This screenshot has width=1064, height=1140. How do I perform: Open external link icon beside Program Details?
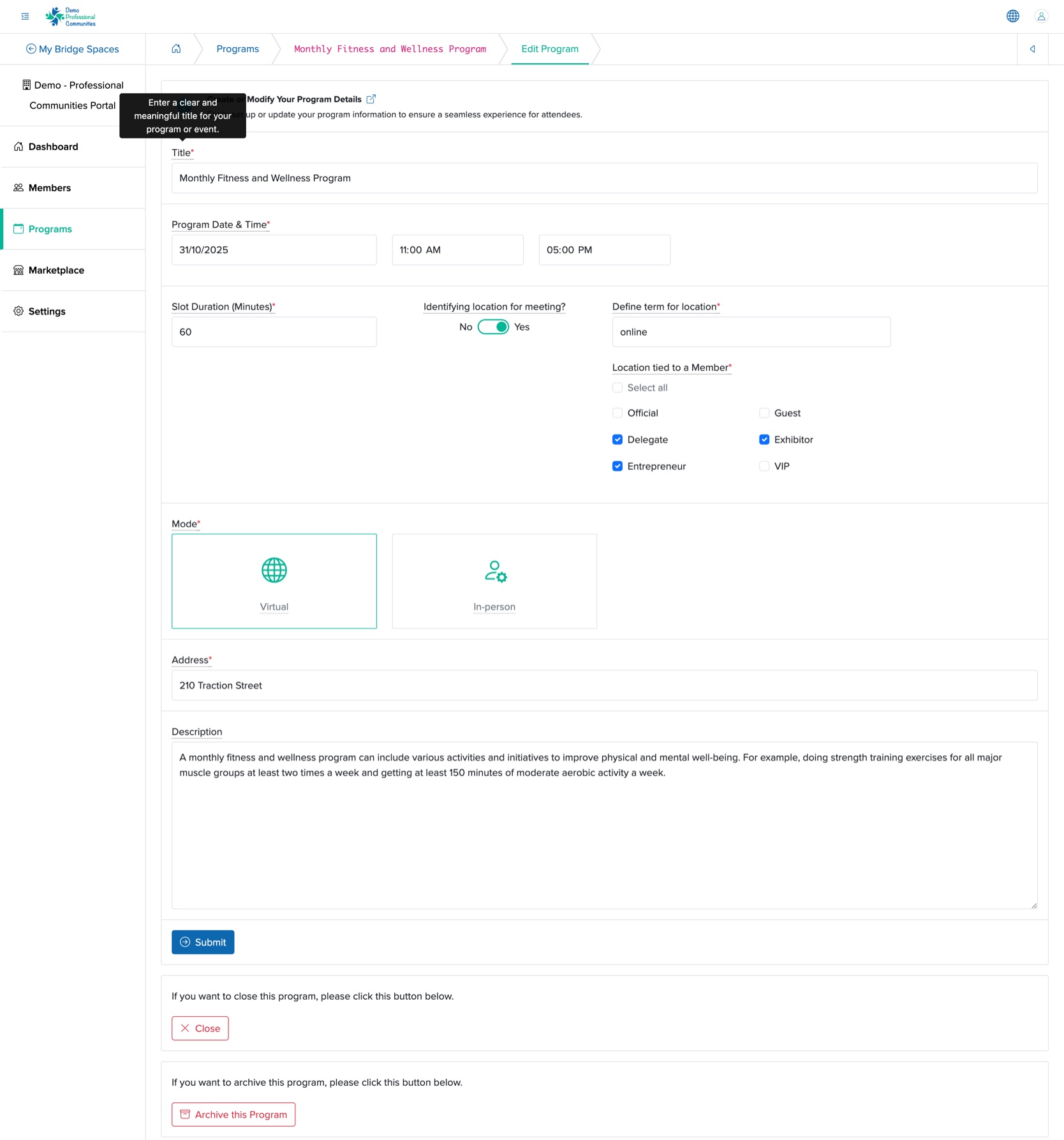tap(371, 99)
